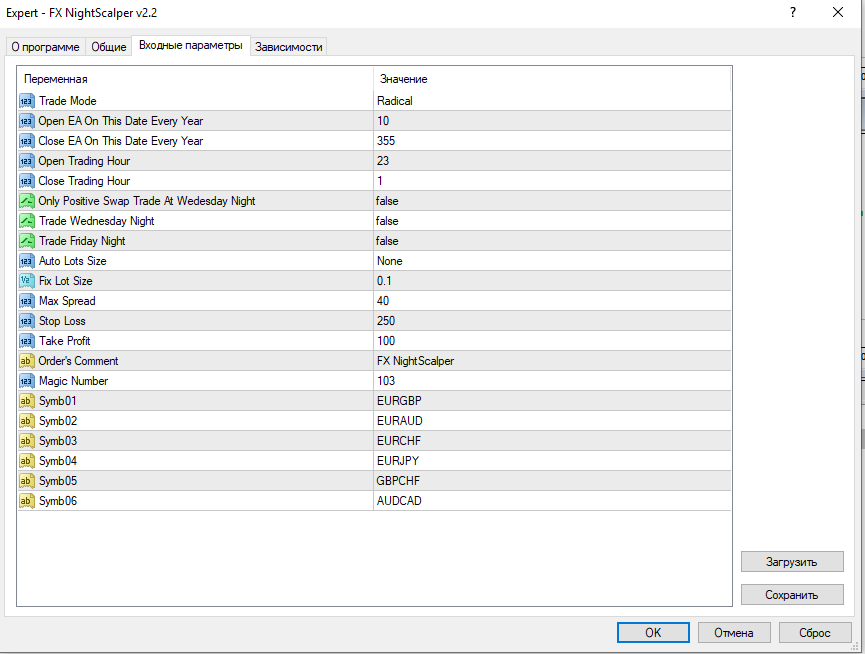Click the double-type icon beside Fix Lot Size
Image resolution: width=865 pixels, height=654 pixels.
26,281
